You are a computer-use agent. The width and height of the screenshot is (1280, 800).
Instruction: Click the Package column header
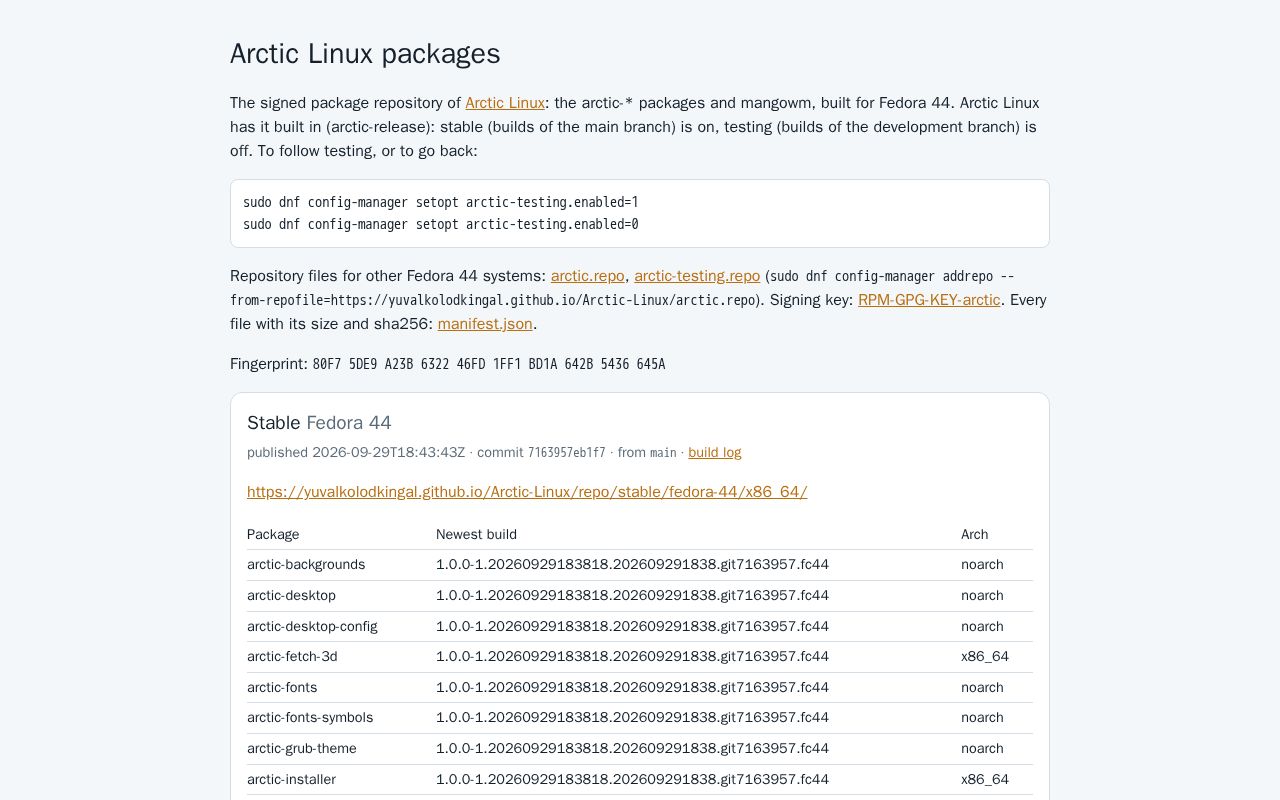pyautogui.click(x=273, y=534)
